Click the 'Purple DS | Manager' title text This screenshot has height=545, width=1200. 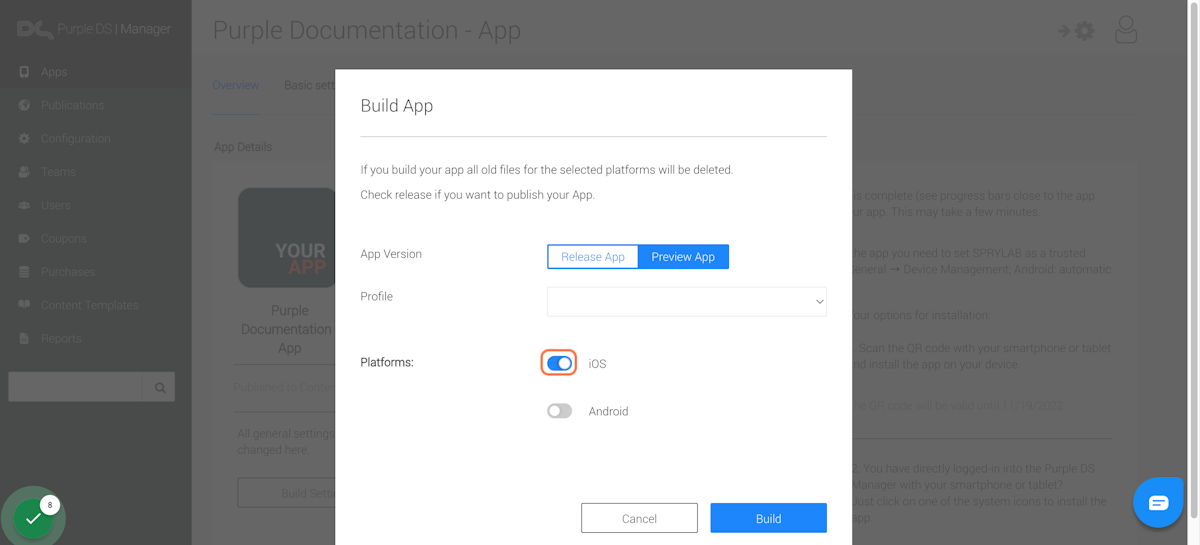click(x=114, y=29)
